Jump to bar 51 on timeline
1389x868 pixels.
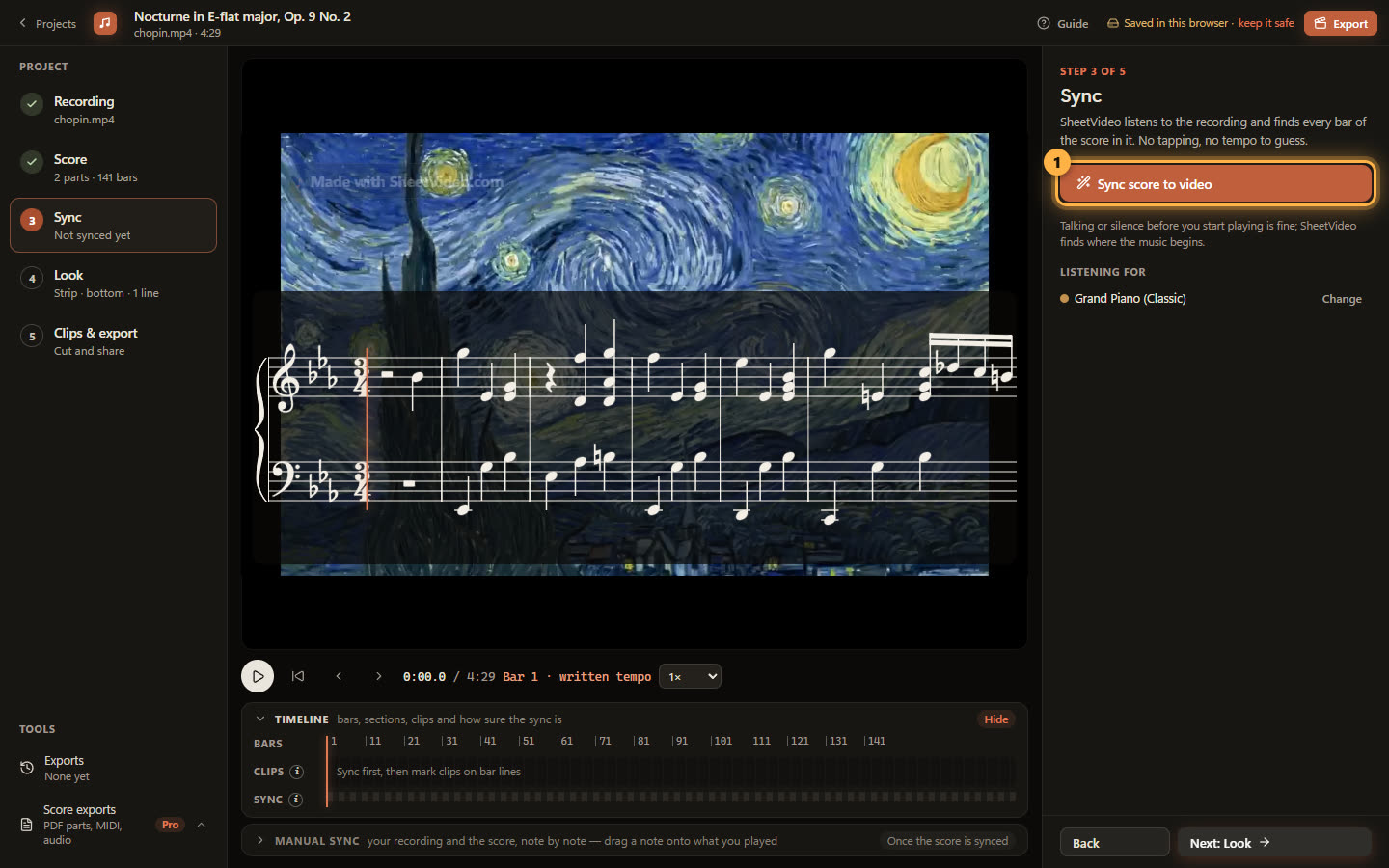(528, 741)
